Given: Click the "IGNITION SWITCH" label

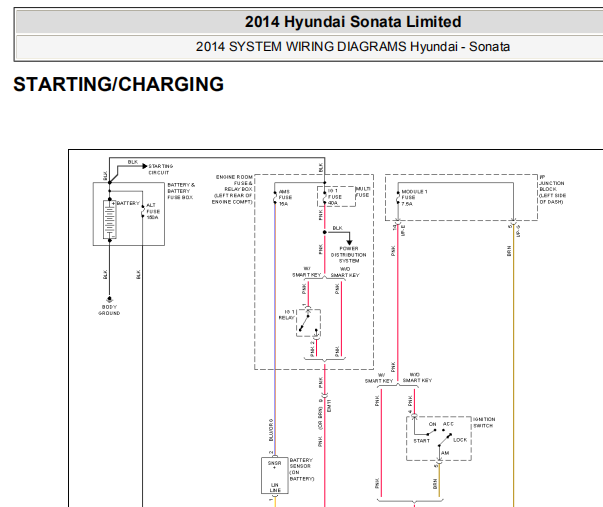Looking at the screenshot, I should (x=484, y=422).
